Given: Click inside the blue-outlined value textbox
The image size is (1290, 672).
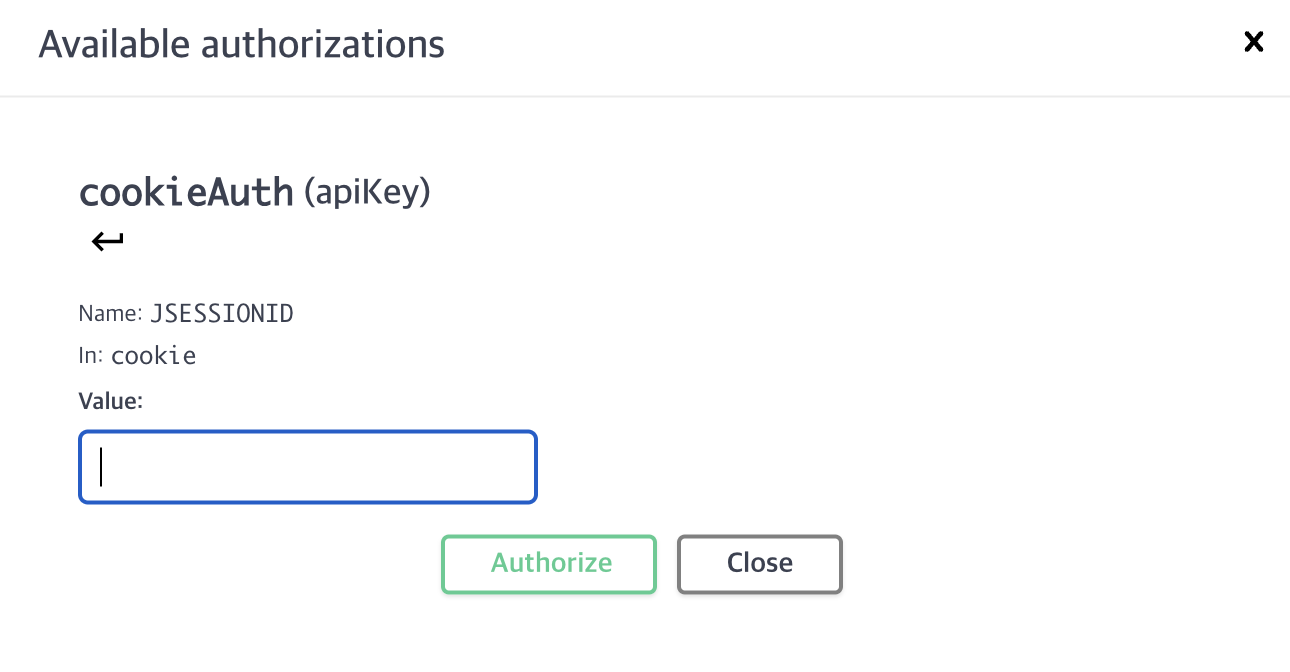Looking at the screenshot, I should [308, 467].
